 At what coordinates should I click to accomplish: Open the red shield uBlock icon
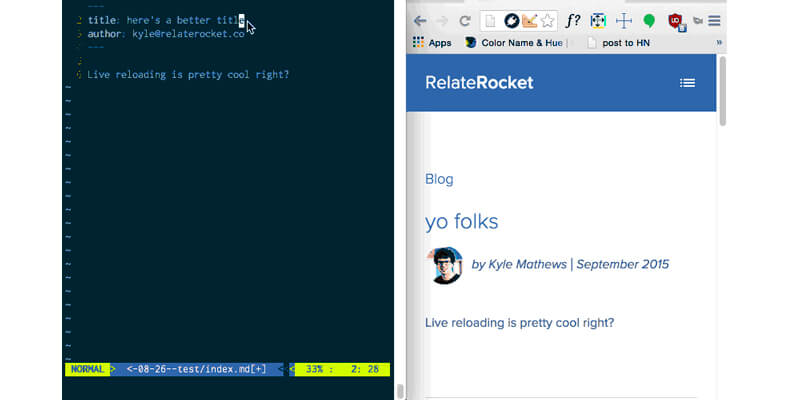(x=677, y=22)
